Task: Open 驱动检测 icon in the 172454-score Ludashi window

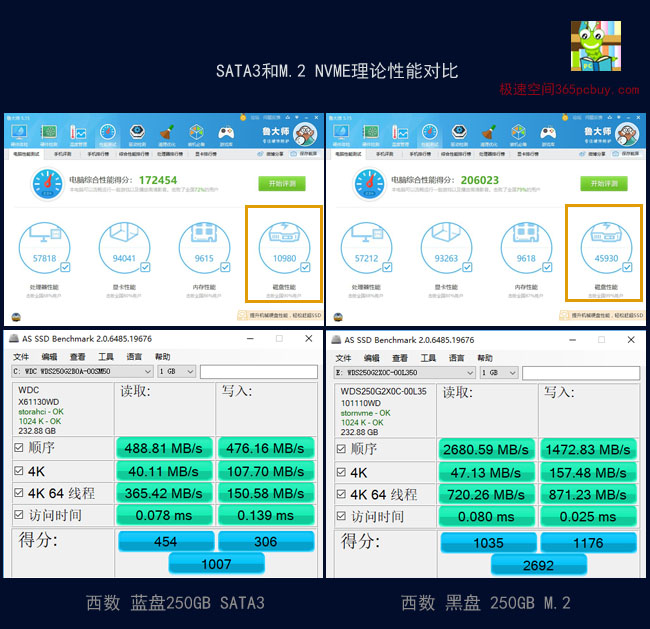Action: click(x=137, y=134)
